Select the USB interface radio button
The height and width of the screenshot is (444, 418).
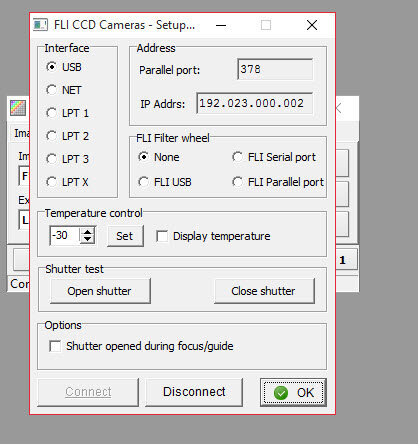(51, 67)
